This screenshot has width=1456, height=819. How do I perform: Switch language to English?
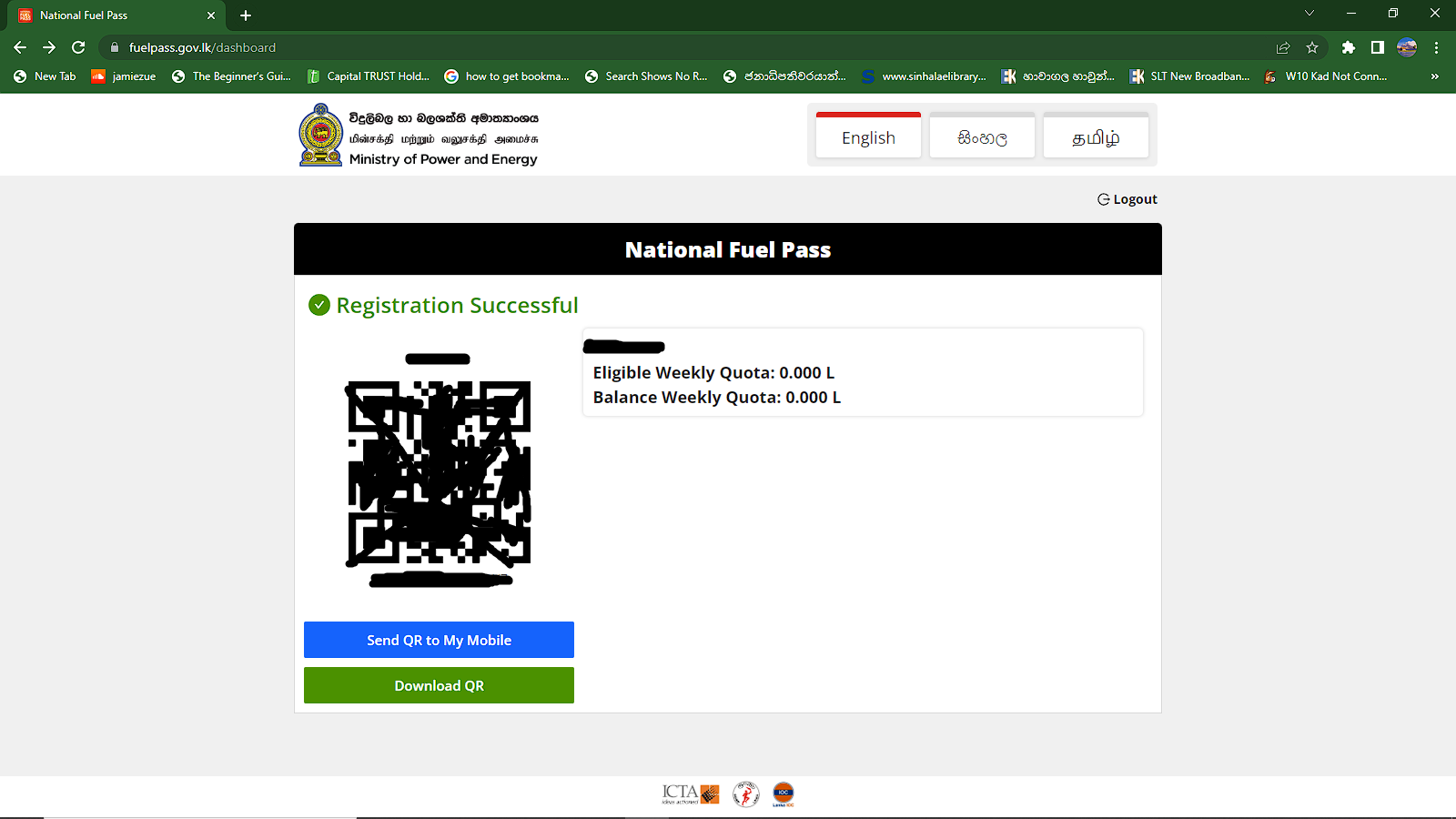coord(868,136)
